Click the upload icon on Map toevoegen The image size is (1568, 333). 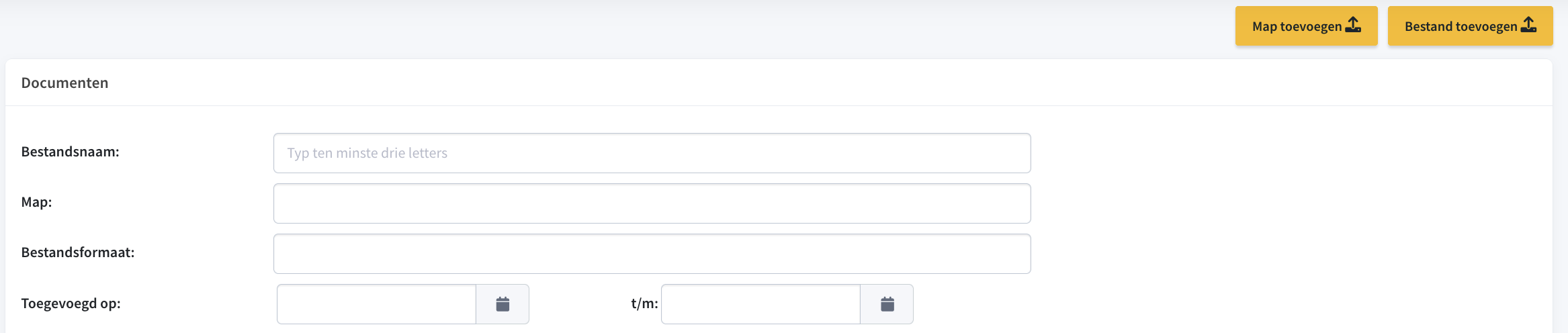point(1353,26)
